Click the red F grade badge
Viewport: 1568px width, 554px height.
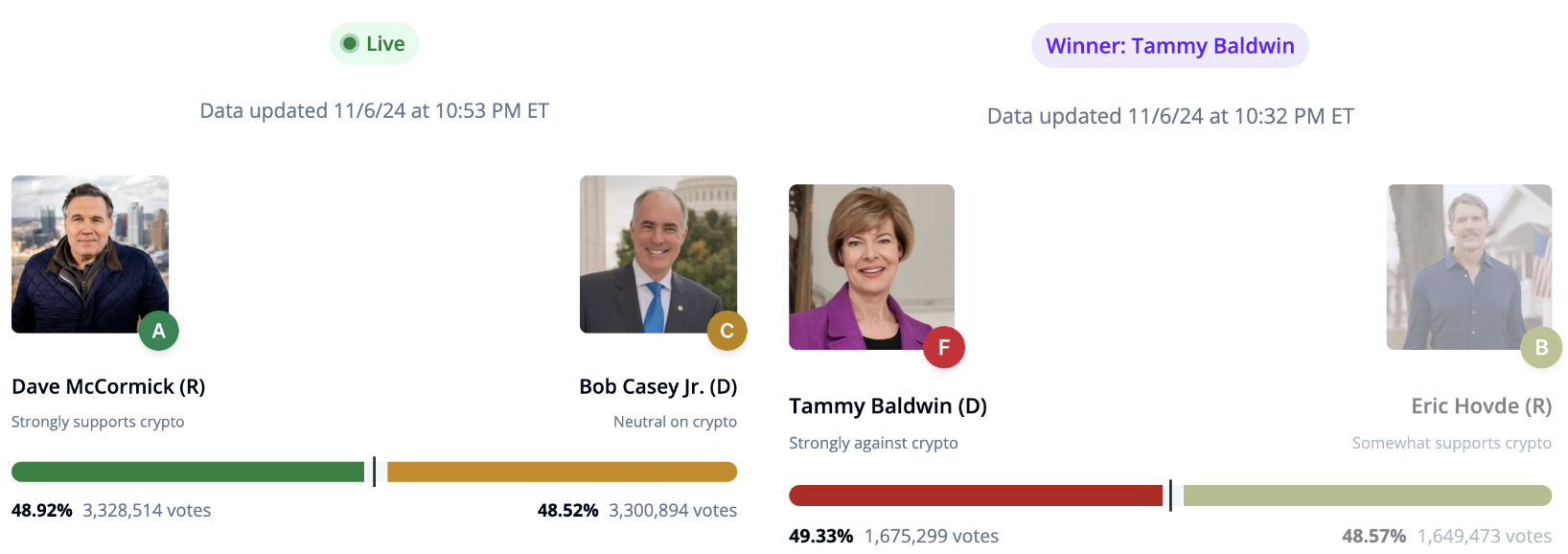944,347
